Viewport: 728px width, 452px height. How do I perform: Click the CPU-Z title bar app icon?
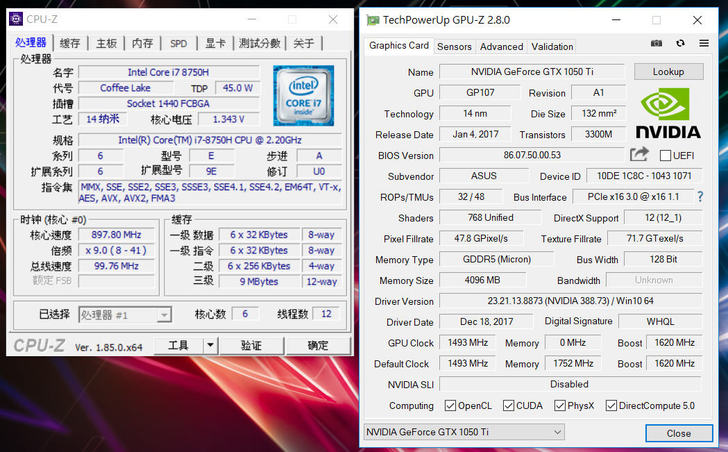click(16, 19)
